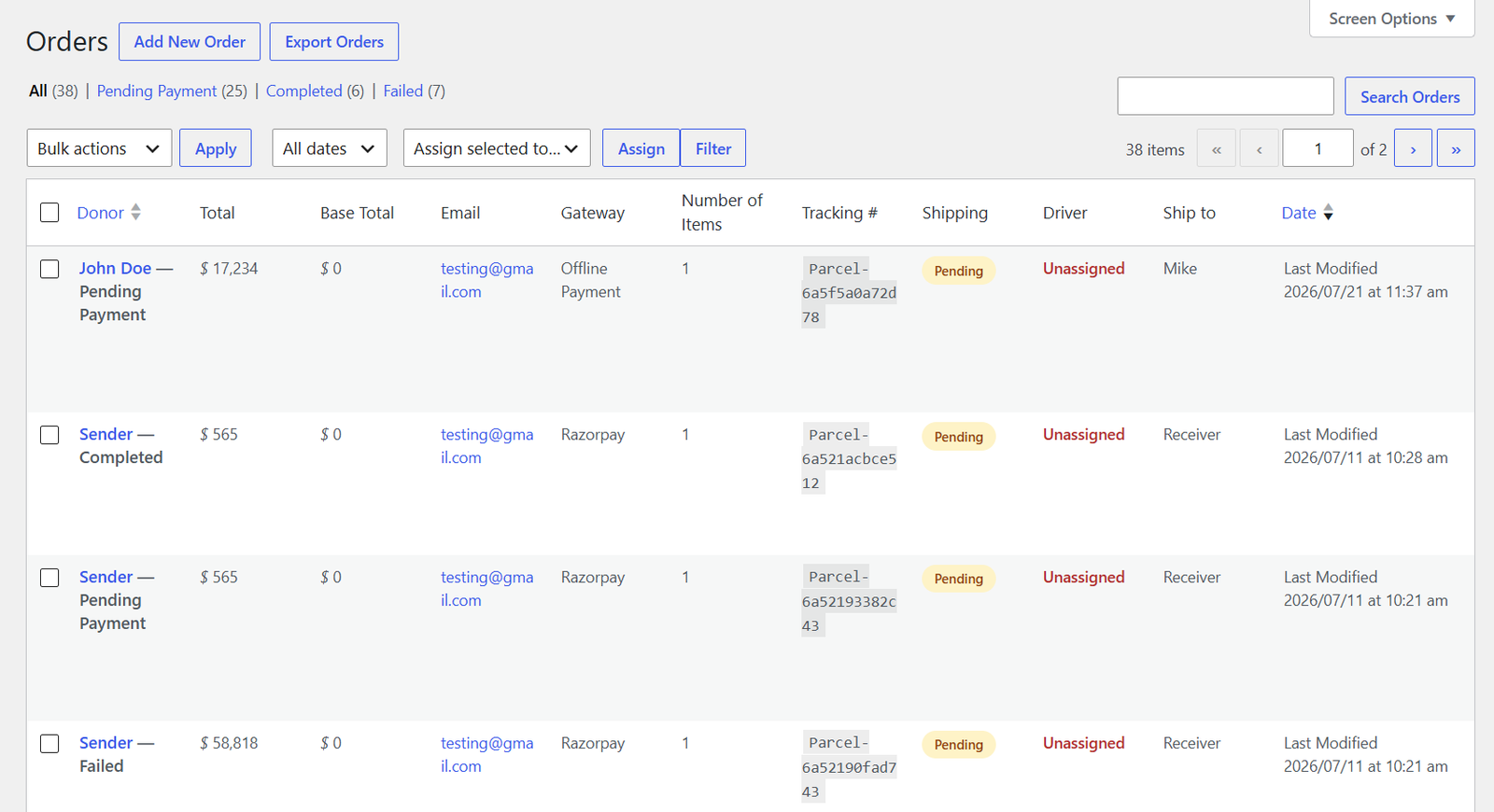This screenshot has width=1494, height=812.
Task: Click the $ 58,818 total value
Action: point(229,743)
